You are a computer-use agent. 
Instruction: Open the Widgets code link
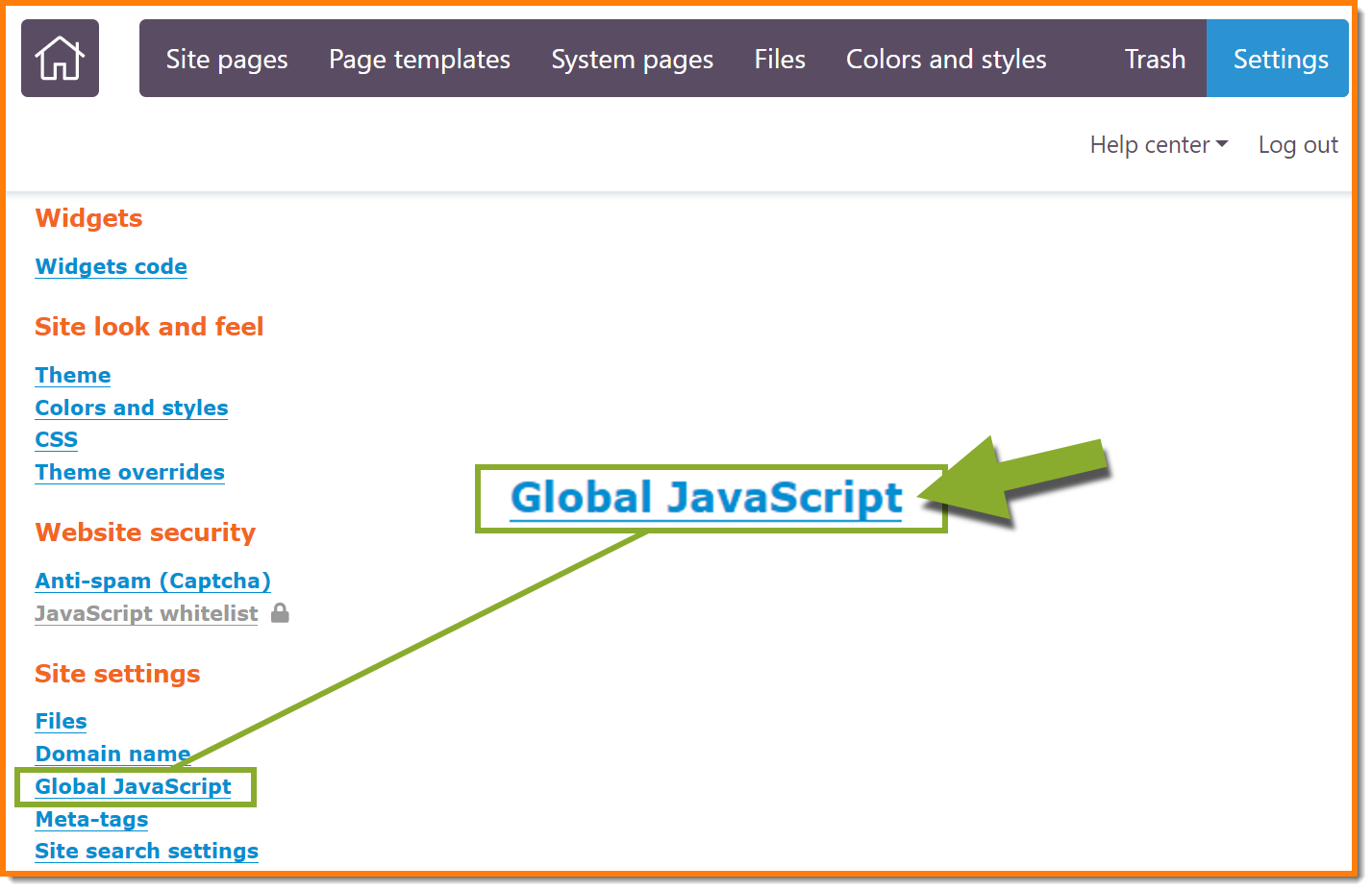[x=111, y=266]
